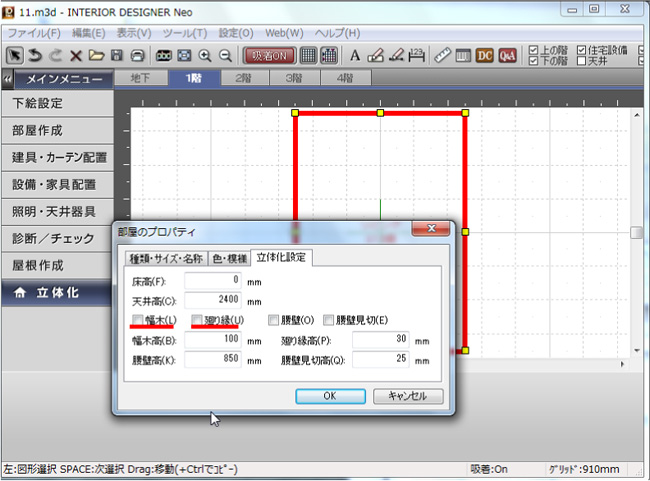Enable the 廻り縁(U) checkbox
650x481 pixels.
[x=198, y=320]
